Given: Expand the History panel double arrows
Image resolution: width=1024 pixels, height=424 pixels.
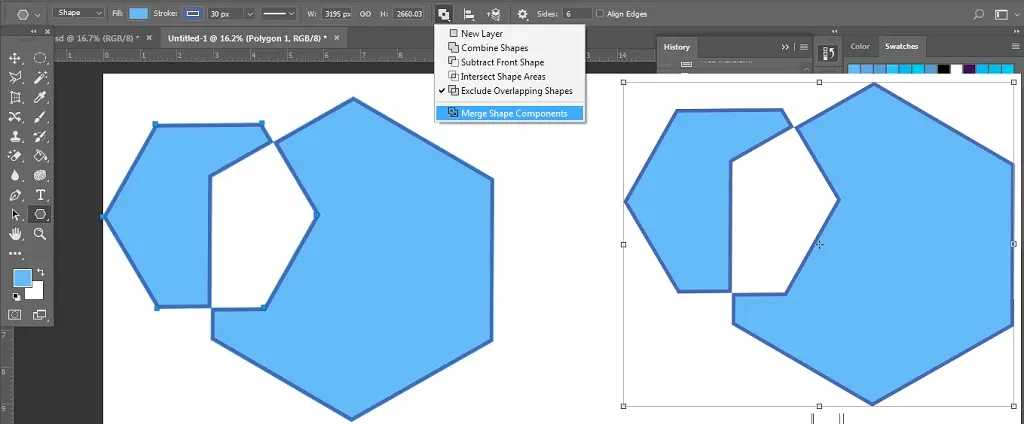Looking at the screenshot, I should 786,47.
